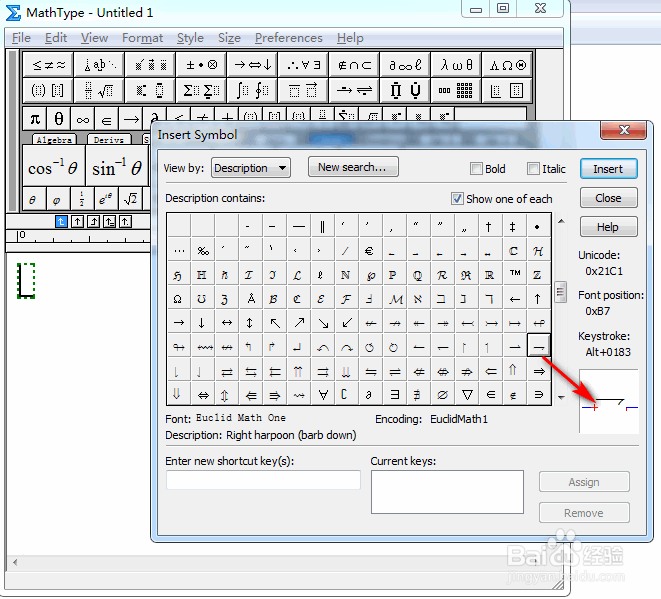Toggle the Italic checkbox
661x599 pixels.
click(533, 169)
